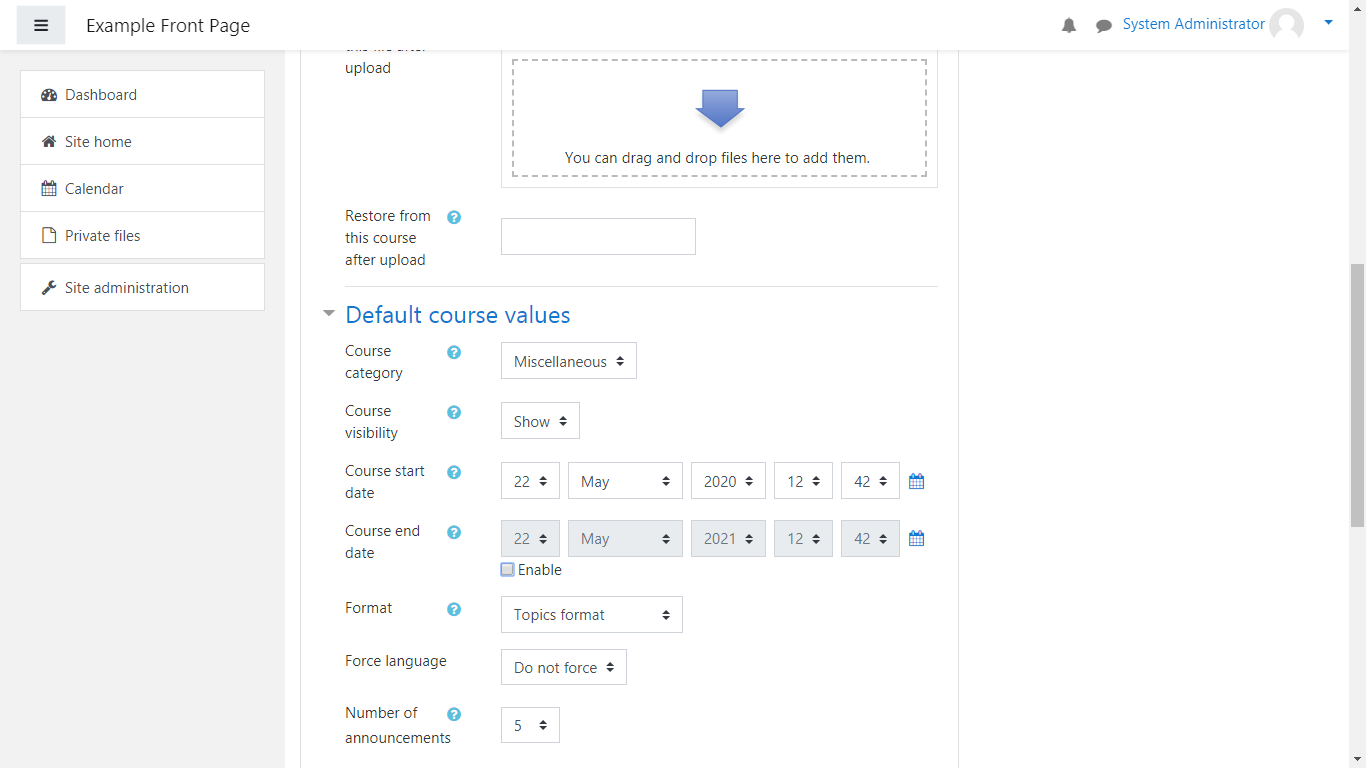1366x768 pixels.
Task: Click help icon beside Course visibility
Action: coord(454,412)
